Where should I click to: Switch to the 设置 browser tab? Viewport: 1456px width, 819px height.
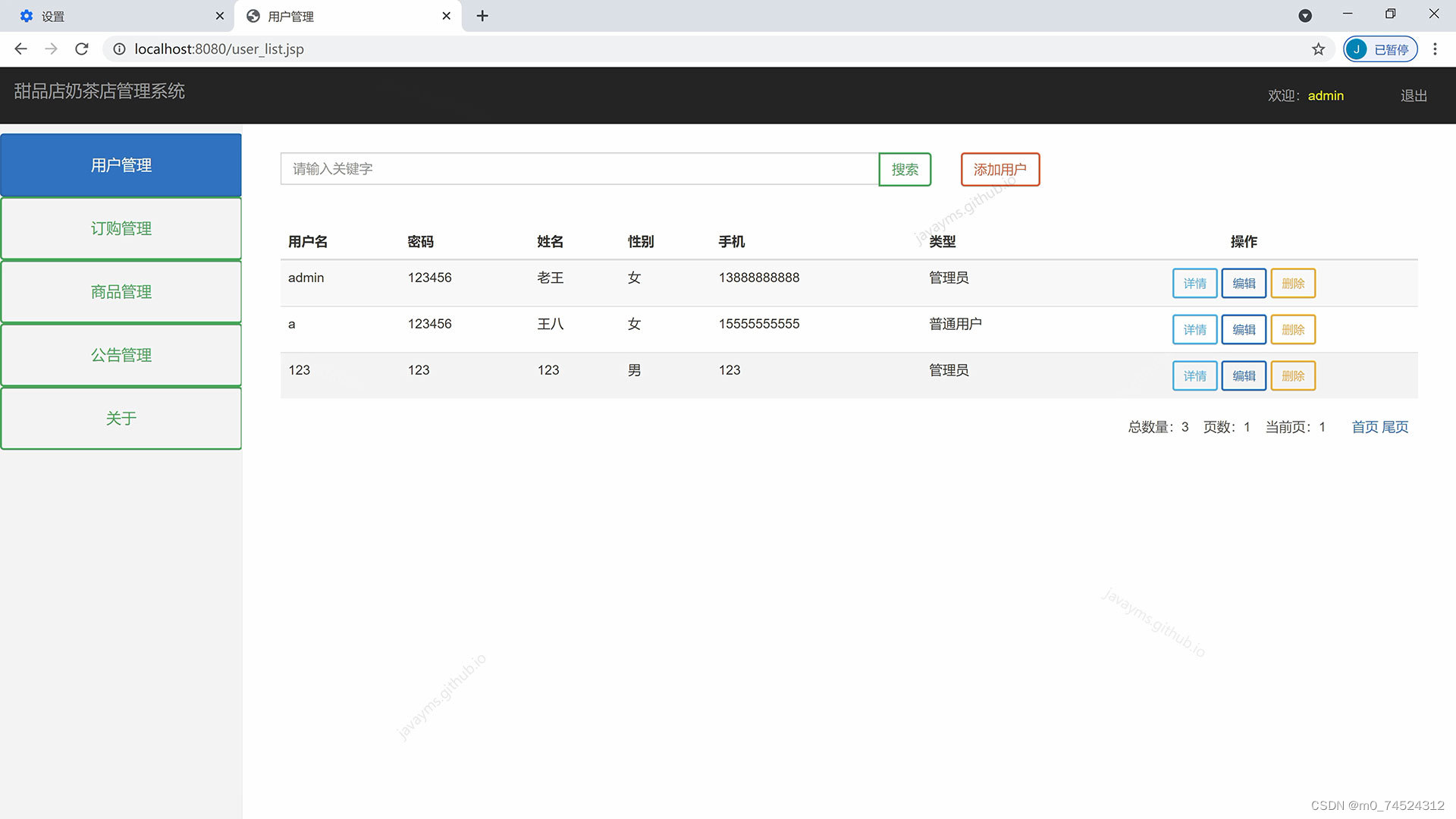(x=114, y=15)
